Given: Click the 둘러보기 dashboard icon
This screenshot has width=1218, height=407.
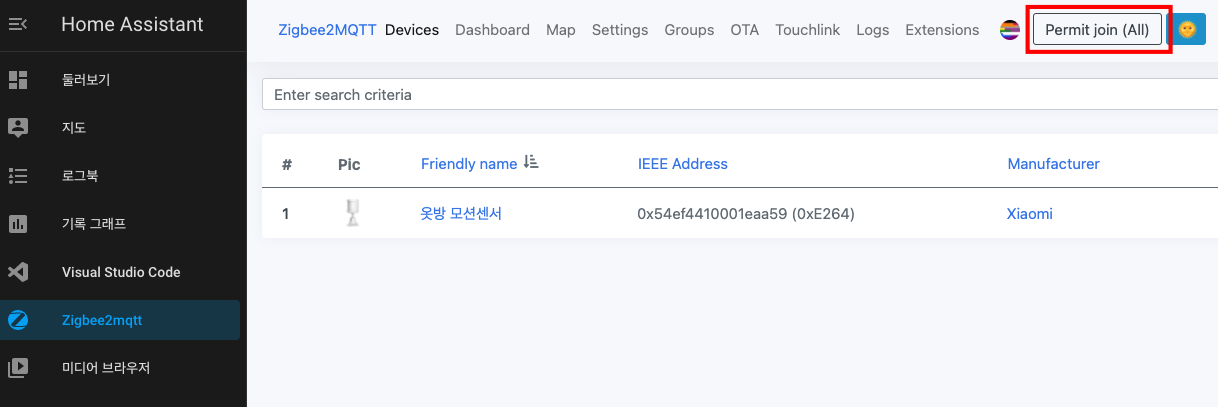Looking at the screenshot, I should [x=18, y=80].
